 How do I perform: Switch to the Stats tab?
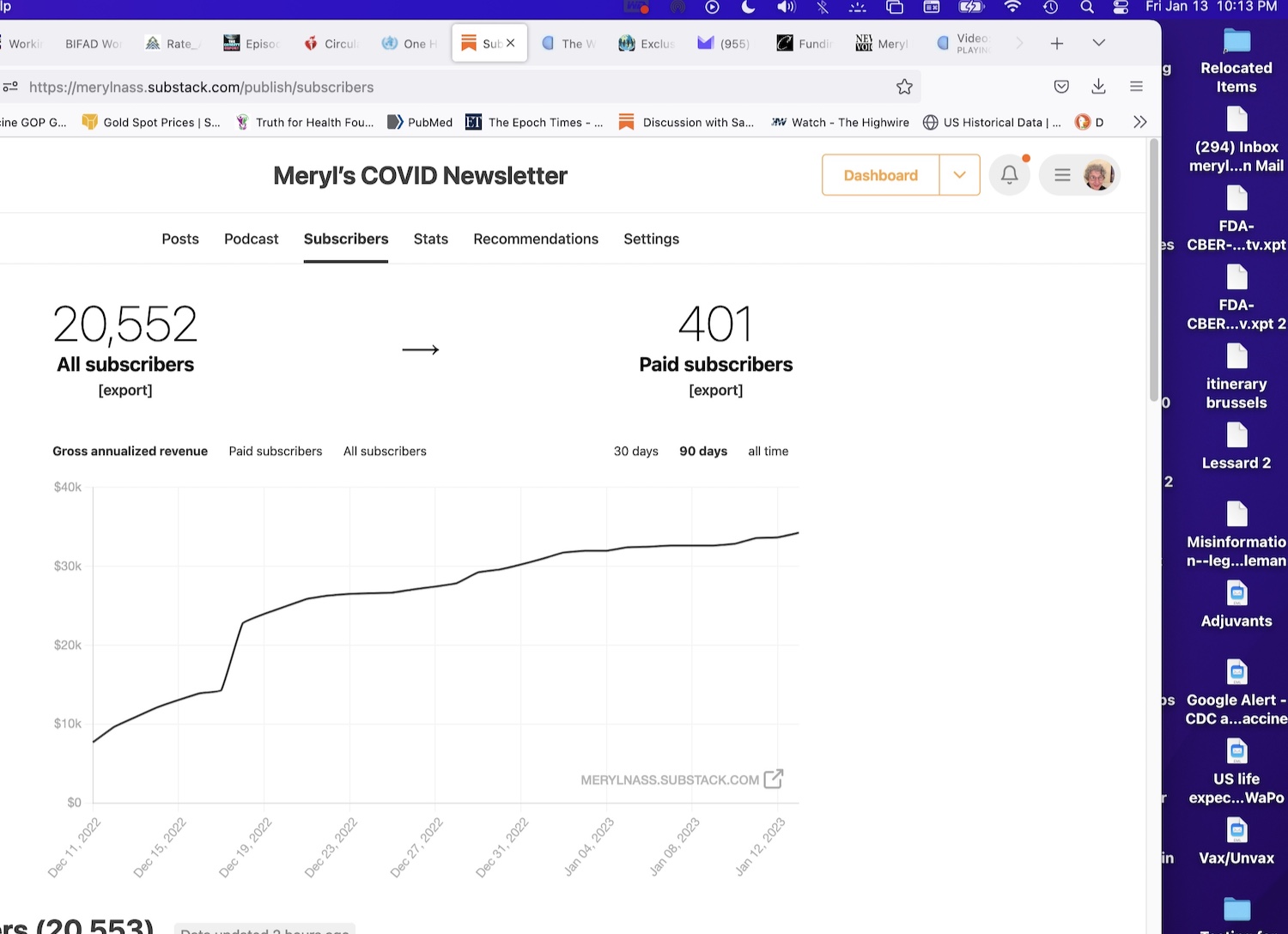pyautogui.click(x=430, y=240)
